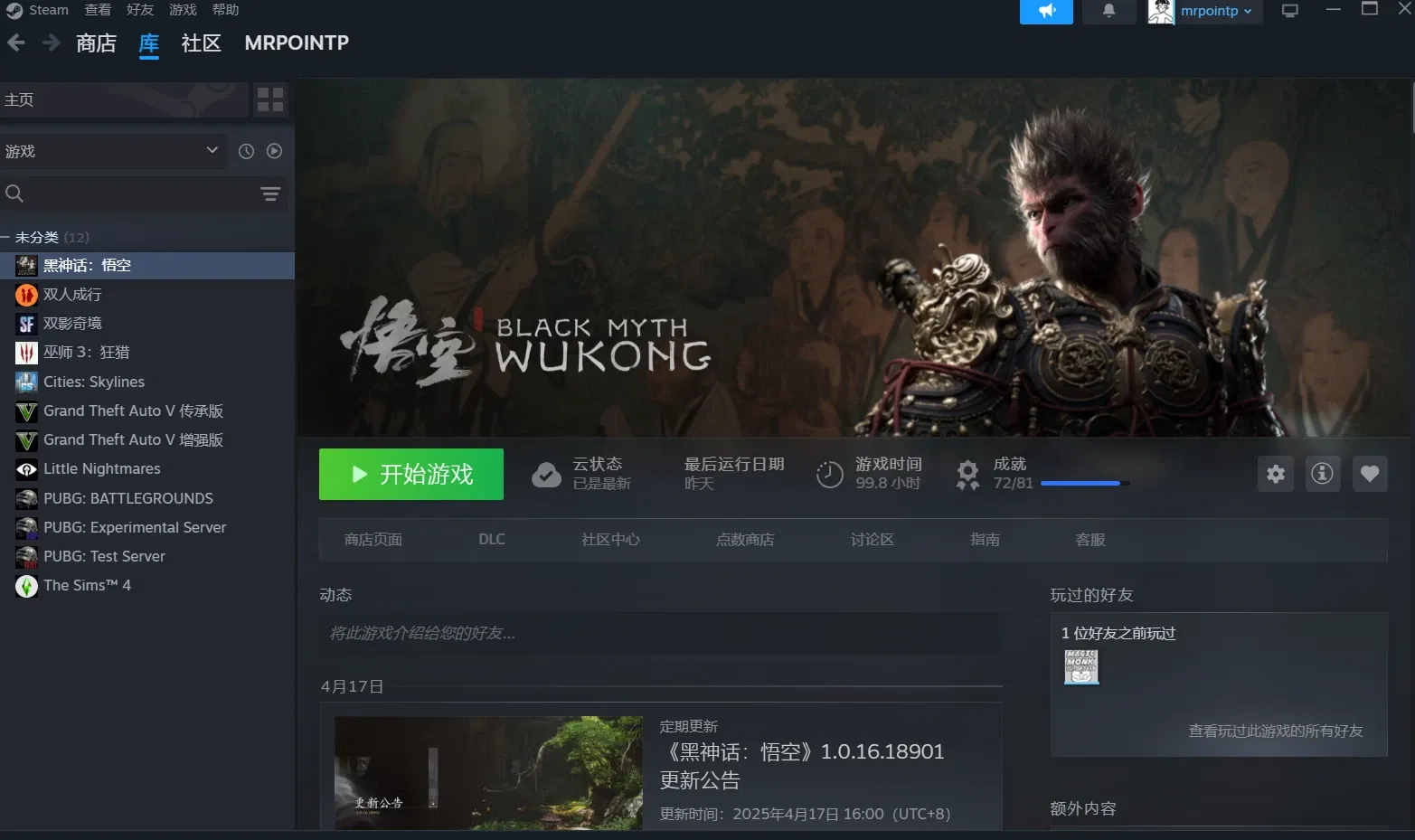Go to 库 tab
1415x840 pixels.
[x=148, y=42]
